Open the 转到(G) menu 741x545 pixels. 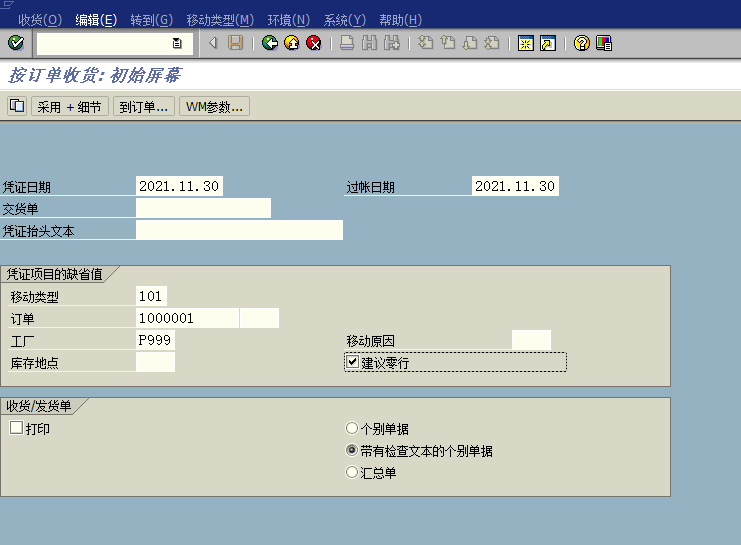(152, 20)
